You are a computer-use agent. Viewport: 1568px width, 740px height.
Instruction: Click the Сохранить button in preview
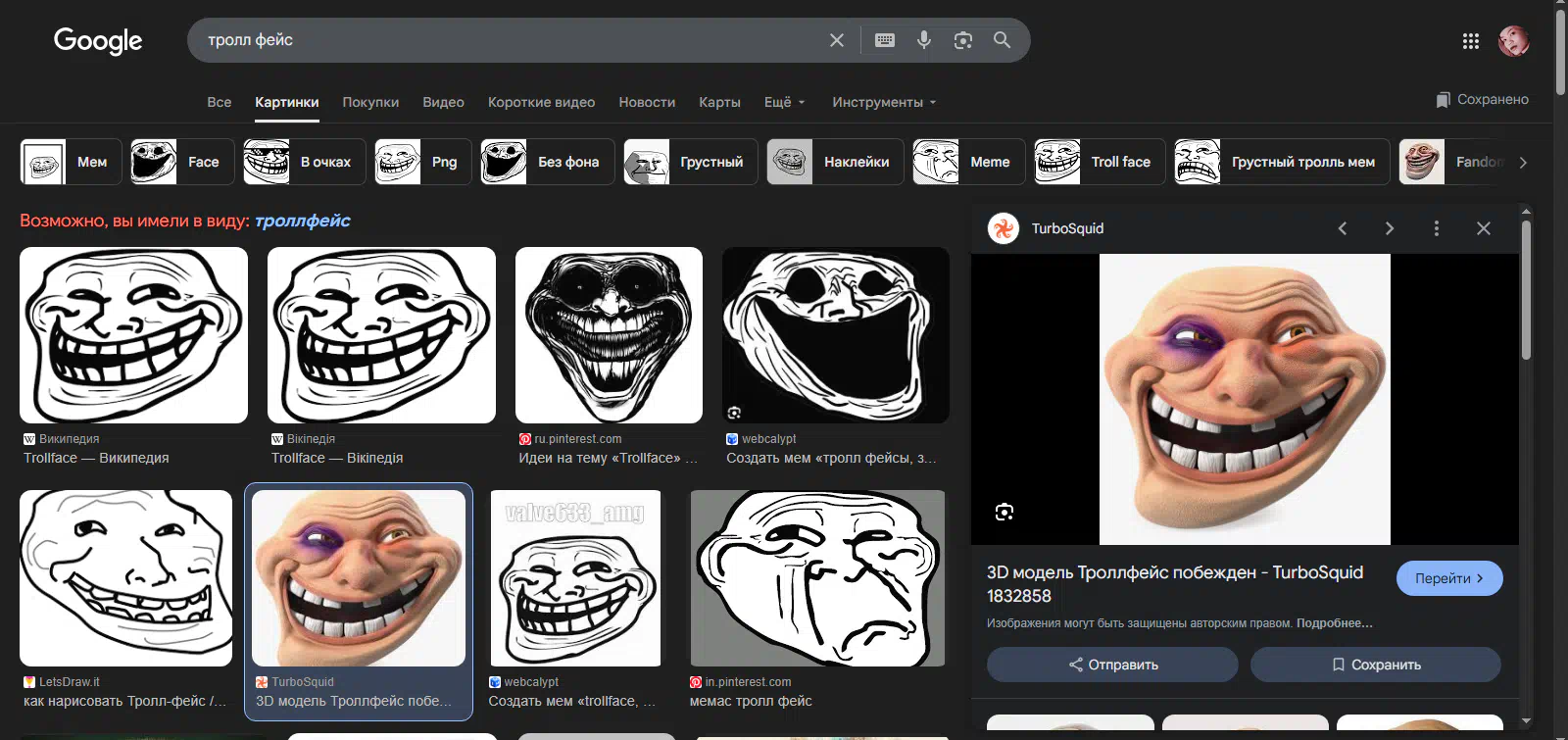tap(1376, 665)
